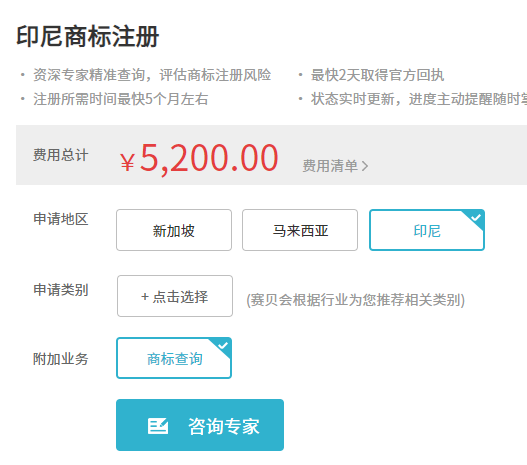Click the 注册所需时间最快5个月左右 bullet text
This screenshot has width=527, height=465.
[x=121, y=99]
